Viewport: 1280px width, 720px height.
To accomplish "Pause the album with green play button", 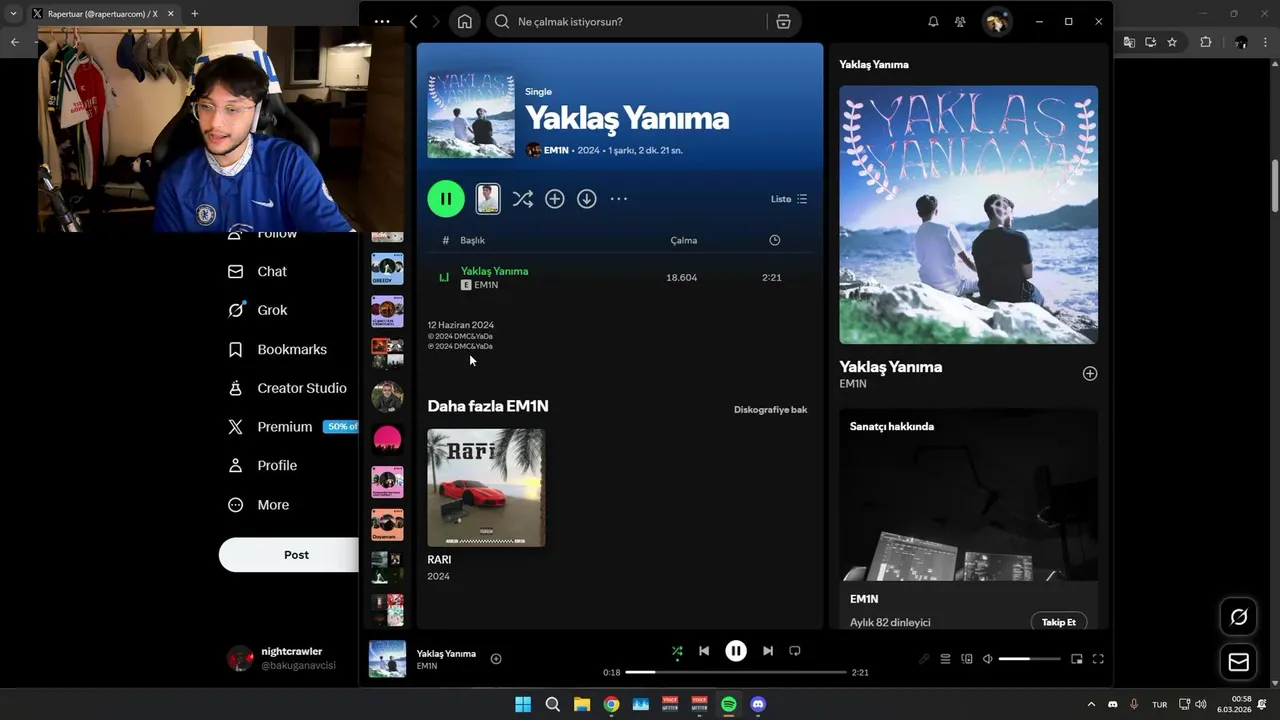I will point(446,198).
